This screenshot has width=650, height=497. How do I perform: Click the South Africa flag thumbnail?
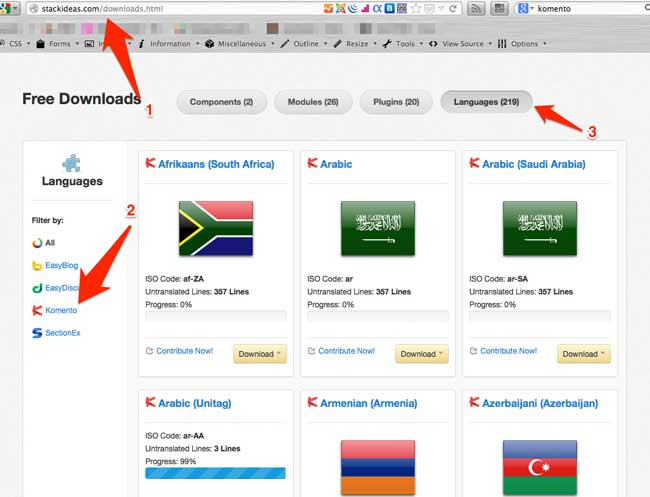tap(216, 228)
